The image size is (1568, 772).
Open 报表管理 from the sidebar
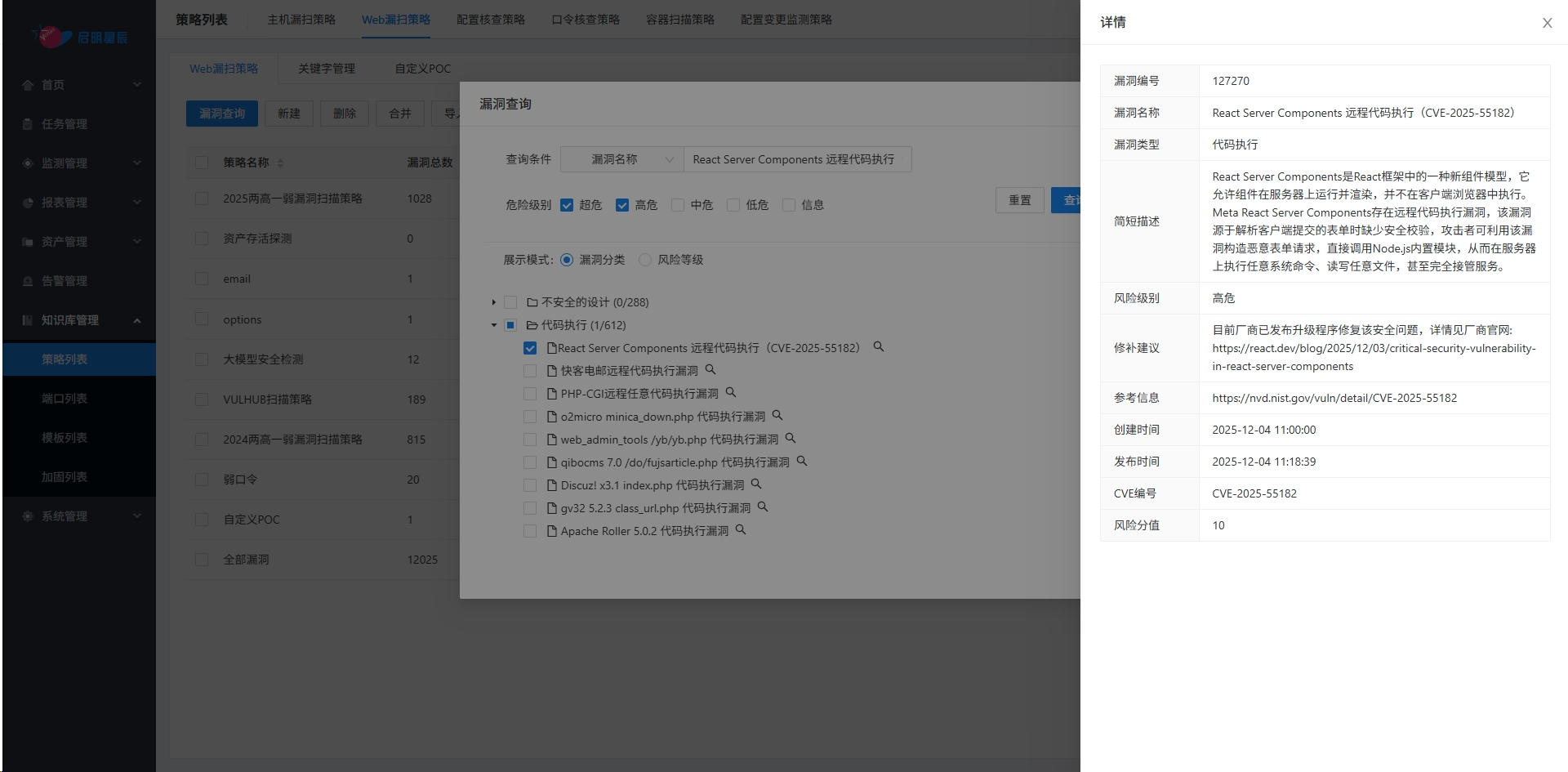pos(27,203)
